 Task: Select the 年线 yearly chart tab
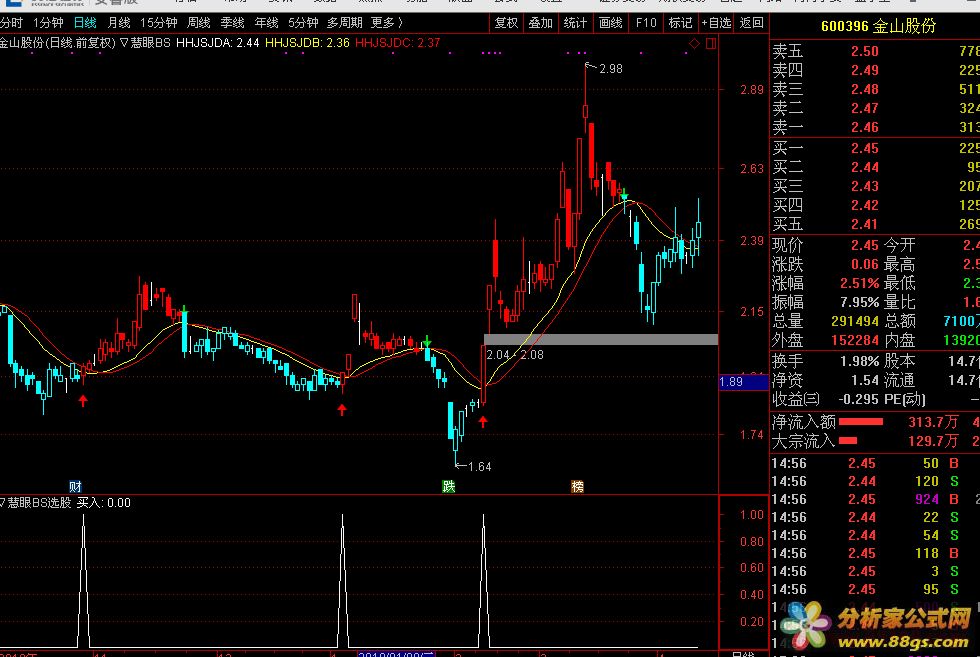266,23
